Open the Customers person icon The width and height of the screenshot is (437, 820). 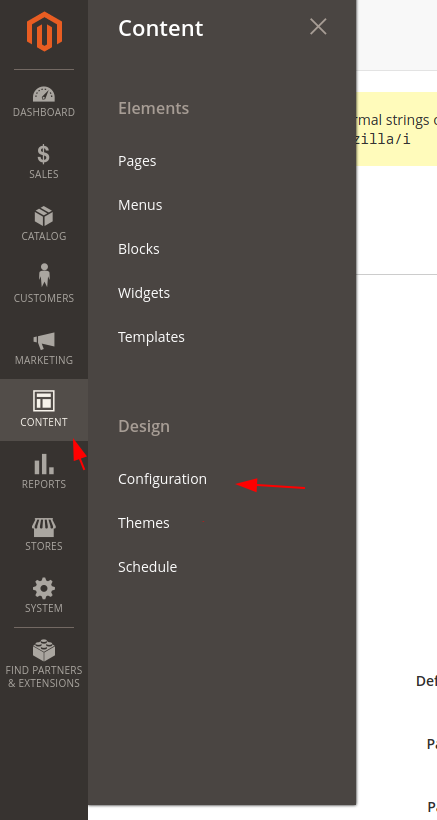[x=44, y=275]
